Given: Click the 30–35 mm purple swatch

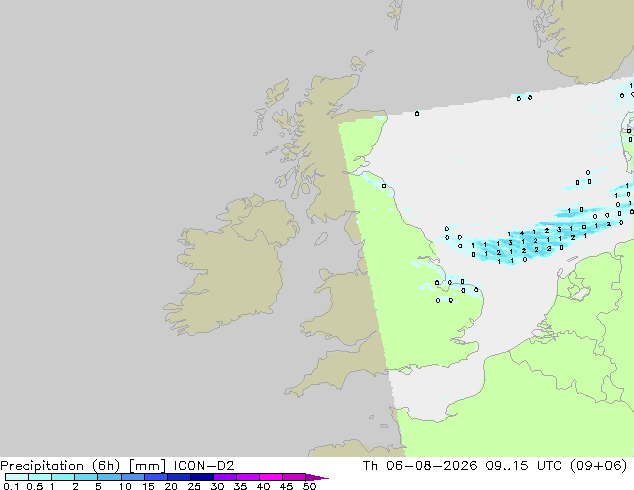Looking at the screenshot, I should point(224,477).
